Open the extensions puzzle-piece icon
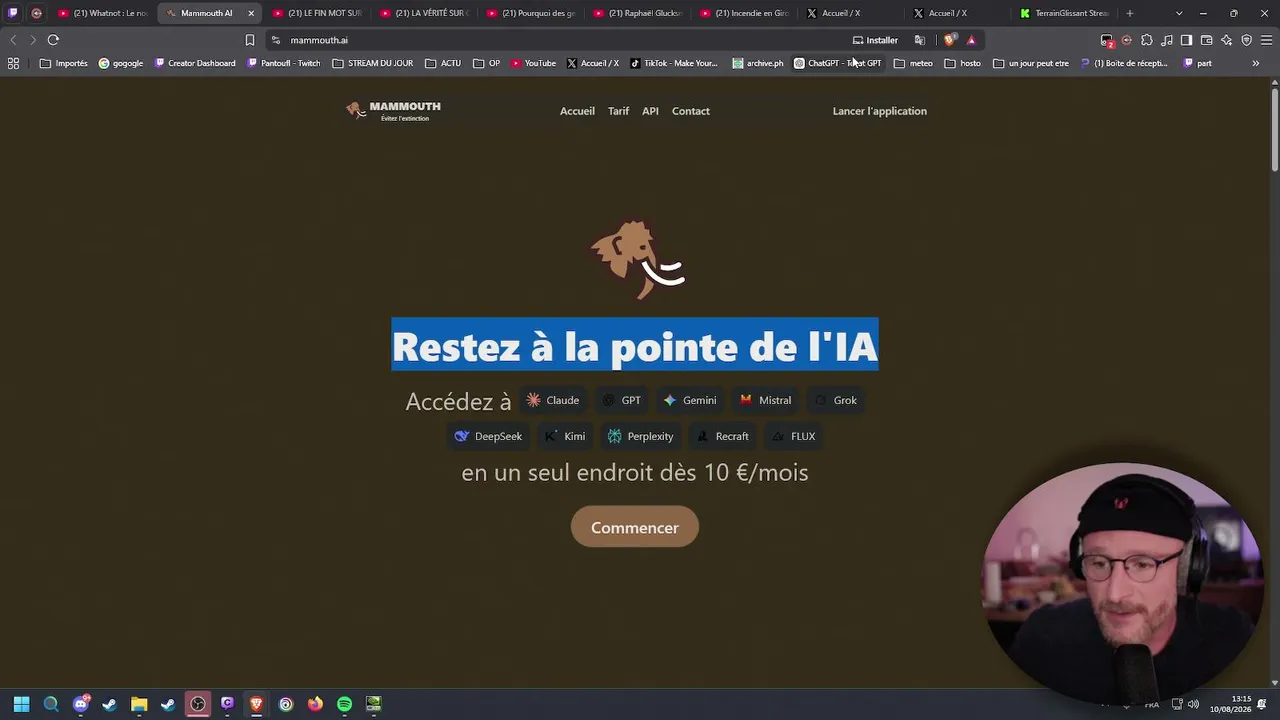Screen dimensions: 1280x720 tap(1147, 40)
